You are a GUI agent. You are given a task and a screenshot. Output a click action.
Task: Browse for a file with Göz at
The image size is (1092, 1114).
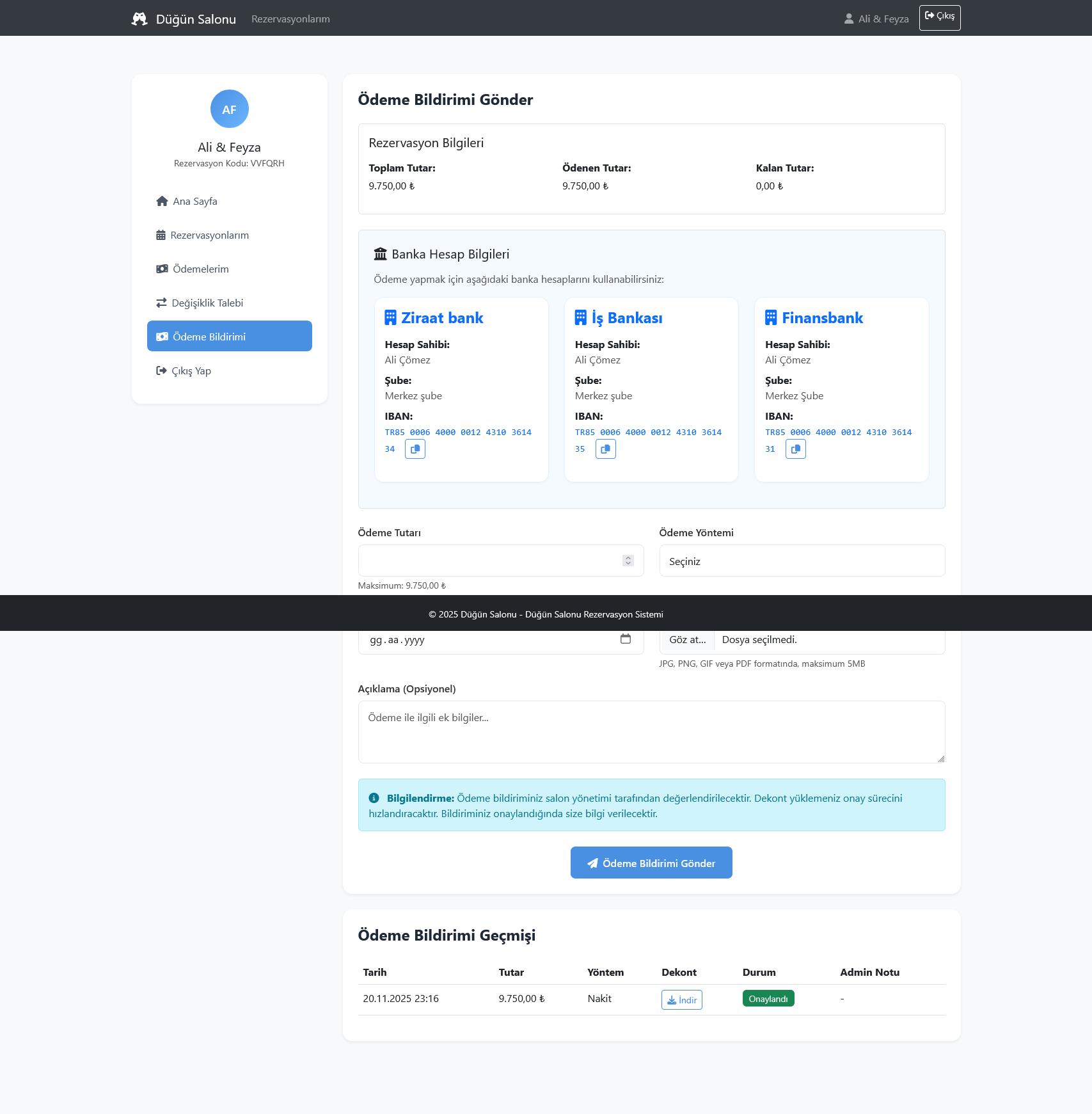[687, 640]
